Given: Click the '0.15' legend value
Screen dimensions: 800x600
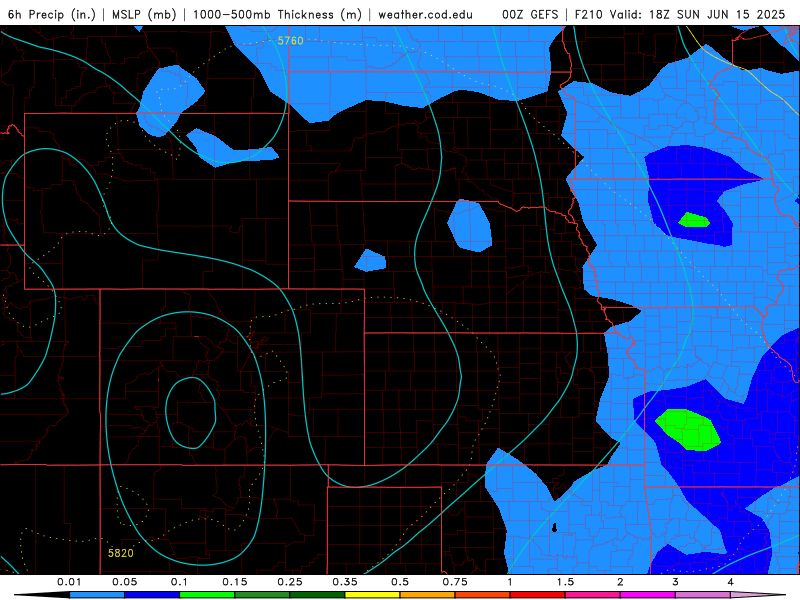Looking at the screenshot, I should (235, 582).
